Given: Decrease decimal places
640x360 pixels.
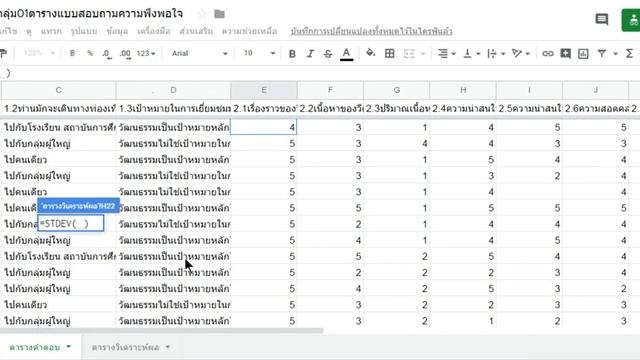Looking at the screenshot, I should (x=107, y=53).
